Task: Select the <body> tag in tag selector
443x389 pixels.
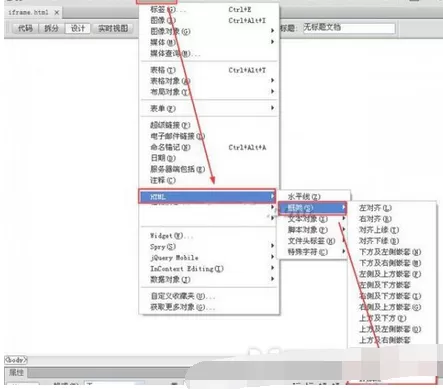Action: pyautogui.click(x=16, y=360)
